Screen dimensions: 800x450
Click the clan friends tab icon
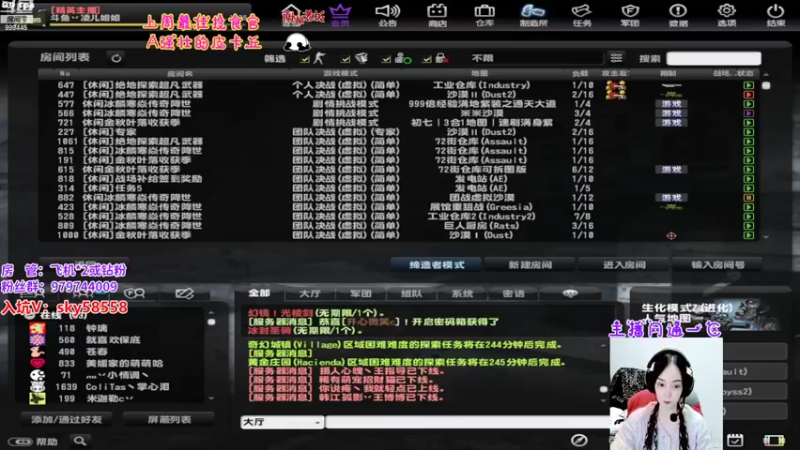point(135,293)
